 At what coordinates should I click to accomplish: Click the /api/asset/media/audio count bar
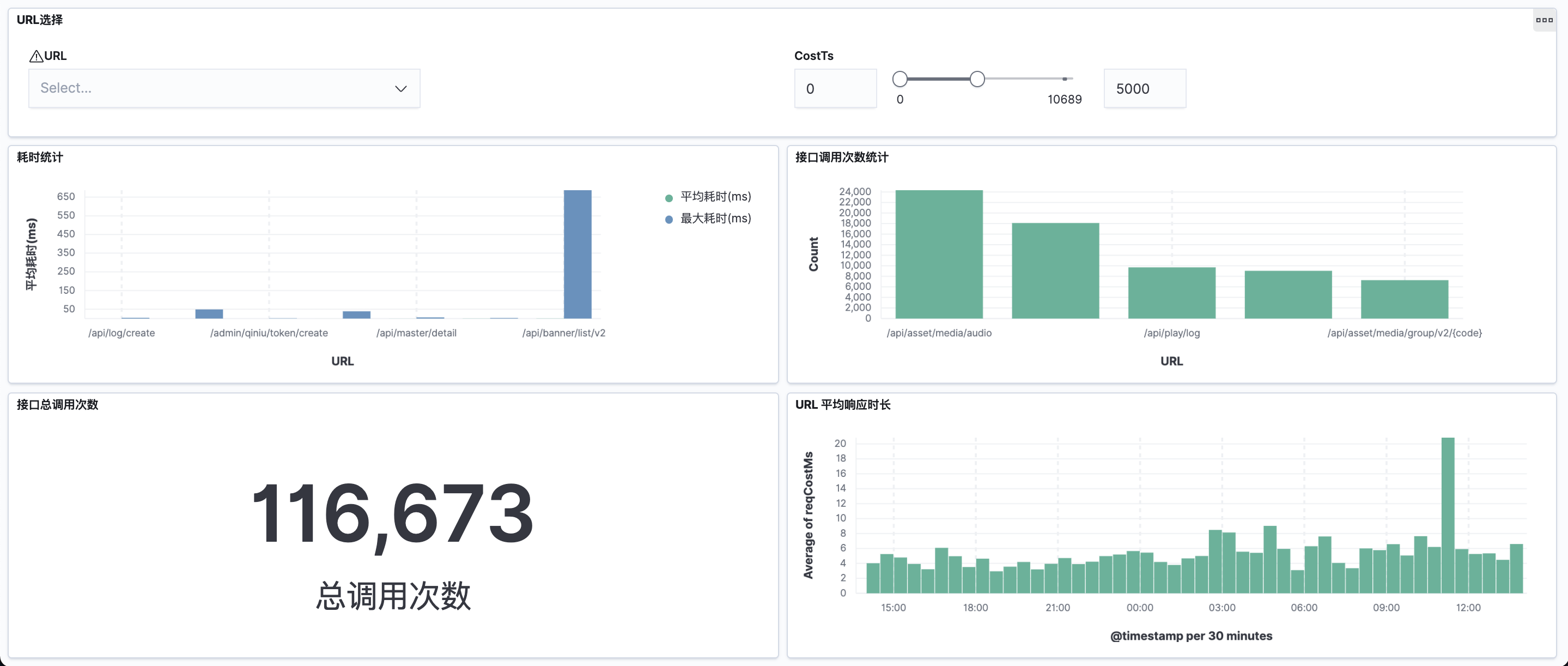tap(939, 255)
